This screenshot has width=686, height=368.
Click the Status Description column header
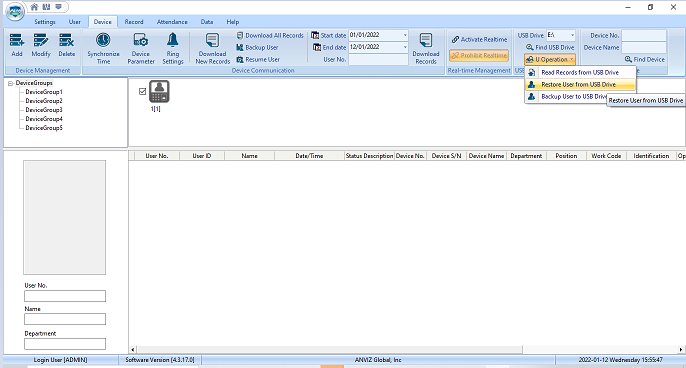click(369, 156)
